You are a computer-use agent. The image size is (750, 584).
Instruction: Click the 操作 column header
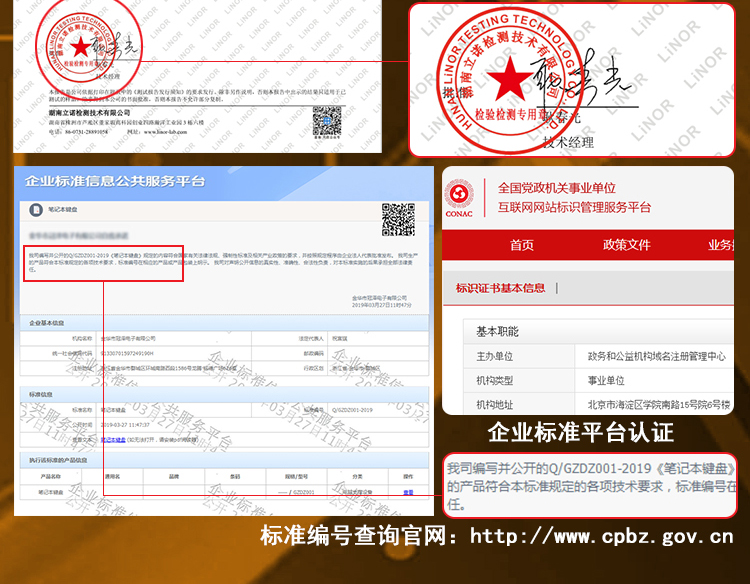[408, 476]
